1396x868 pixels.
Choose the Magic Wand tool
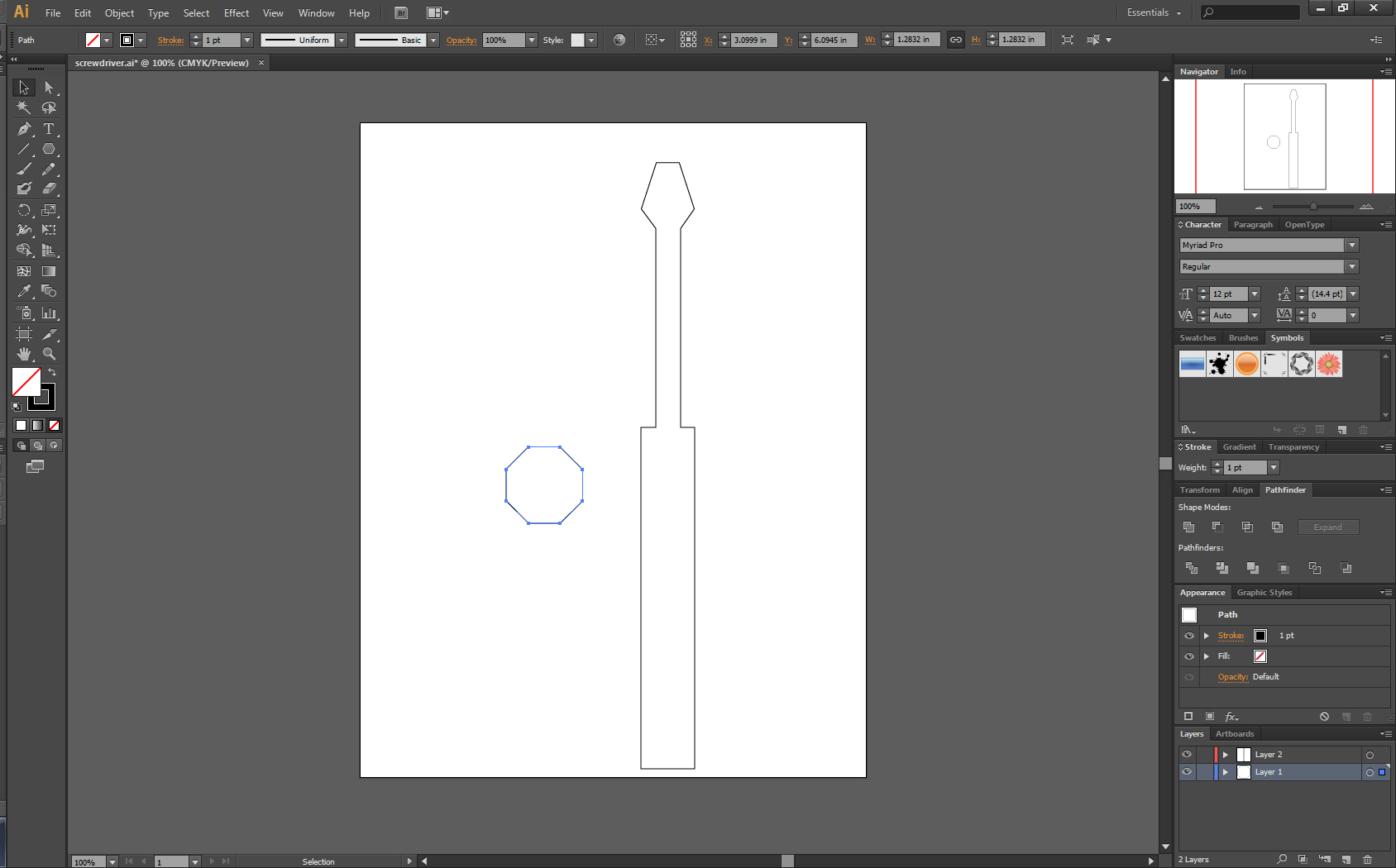coord(24,107)
